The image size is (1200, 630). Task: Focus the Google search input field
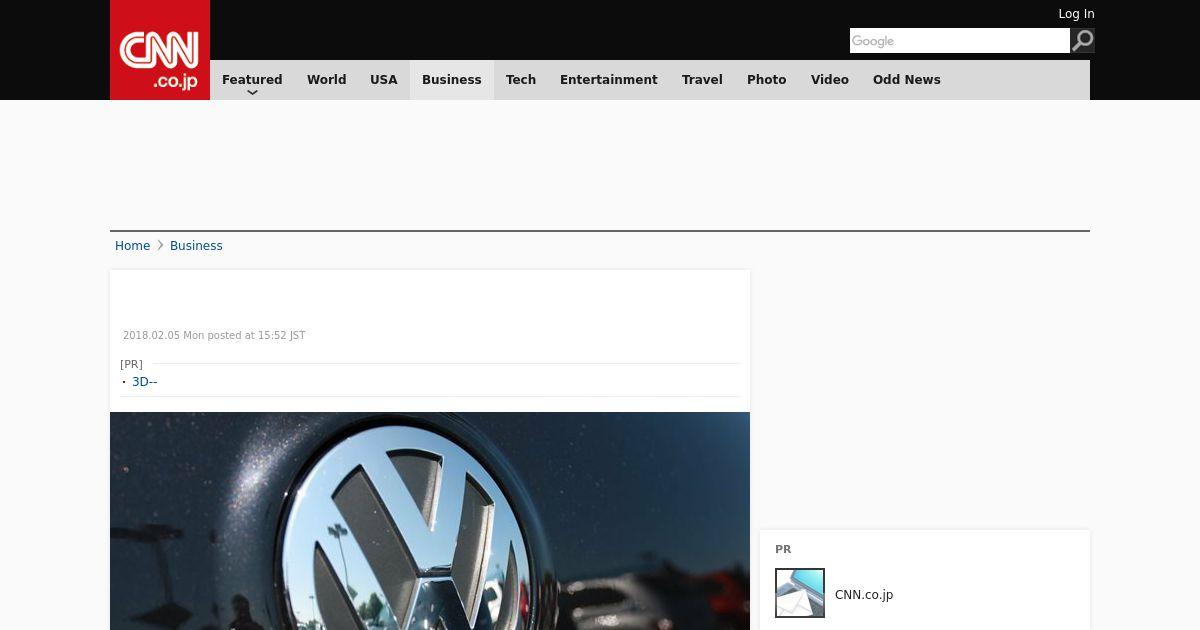(x=960, y=41)
